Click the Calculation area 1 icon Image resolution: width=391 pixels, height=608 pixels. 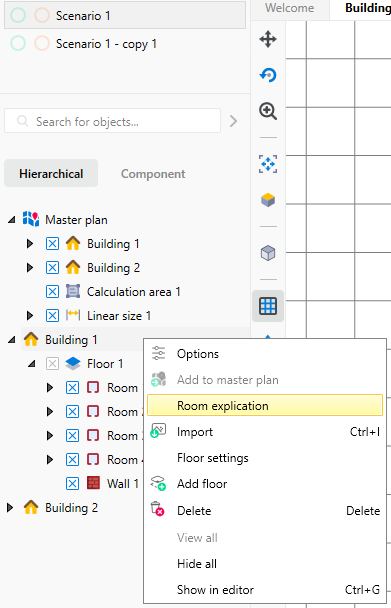click(x=73, y=291)
